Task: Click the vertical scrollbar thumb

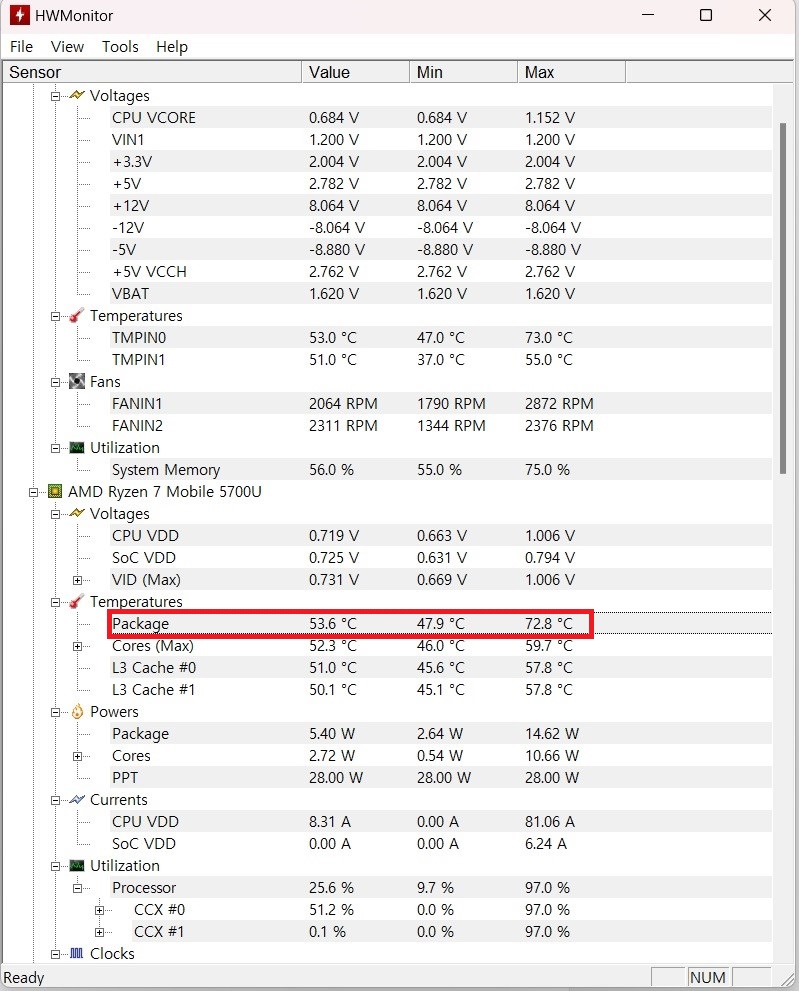Action: 783,298
